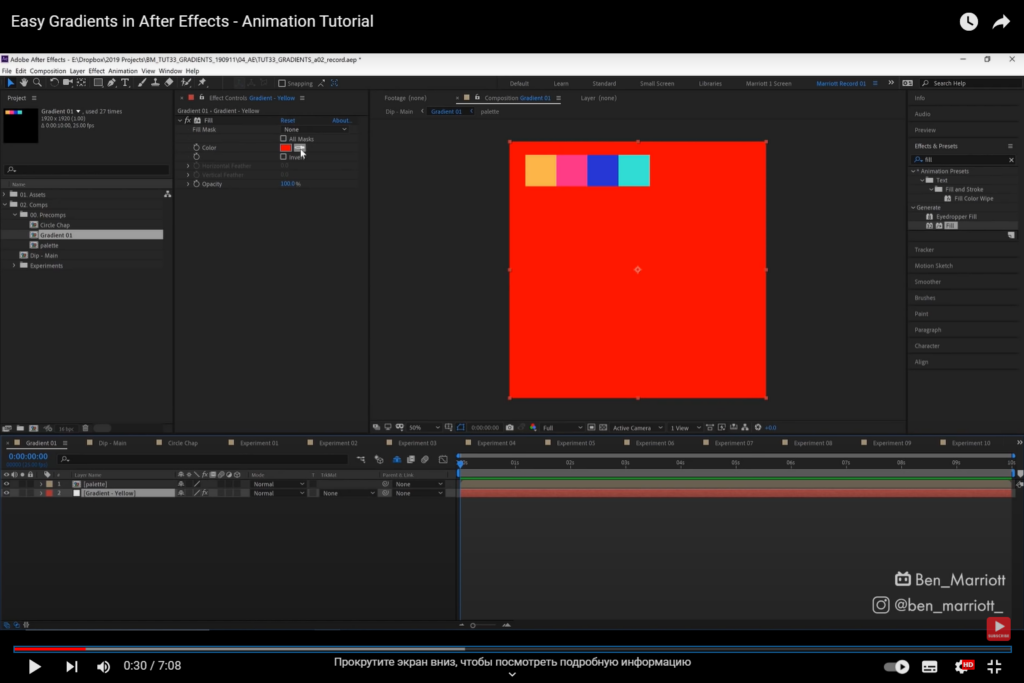Switch to the Standard workspace
Image resolution: width=1024 pixels, height=683 pixels.
point(604,84)
